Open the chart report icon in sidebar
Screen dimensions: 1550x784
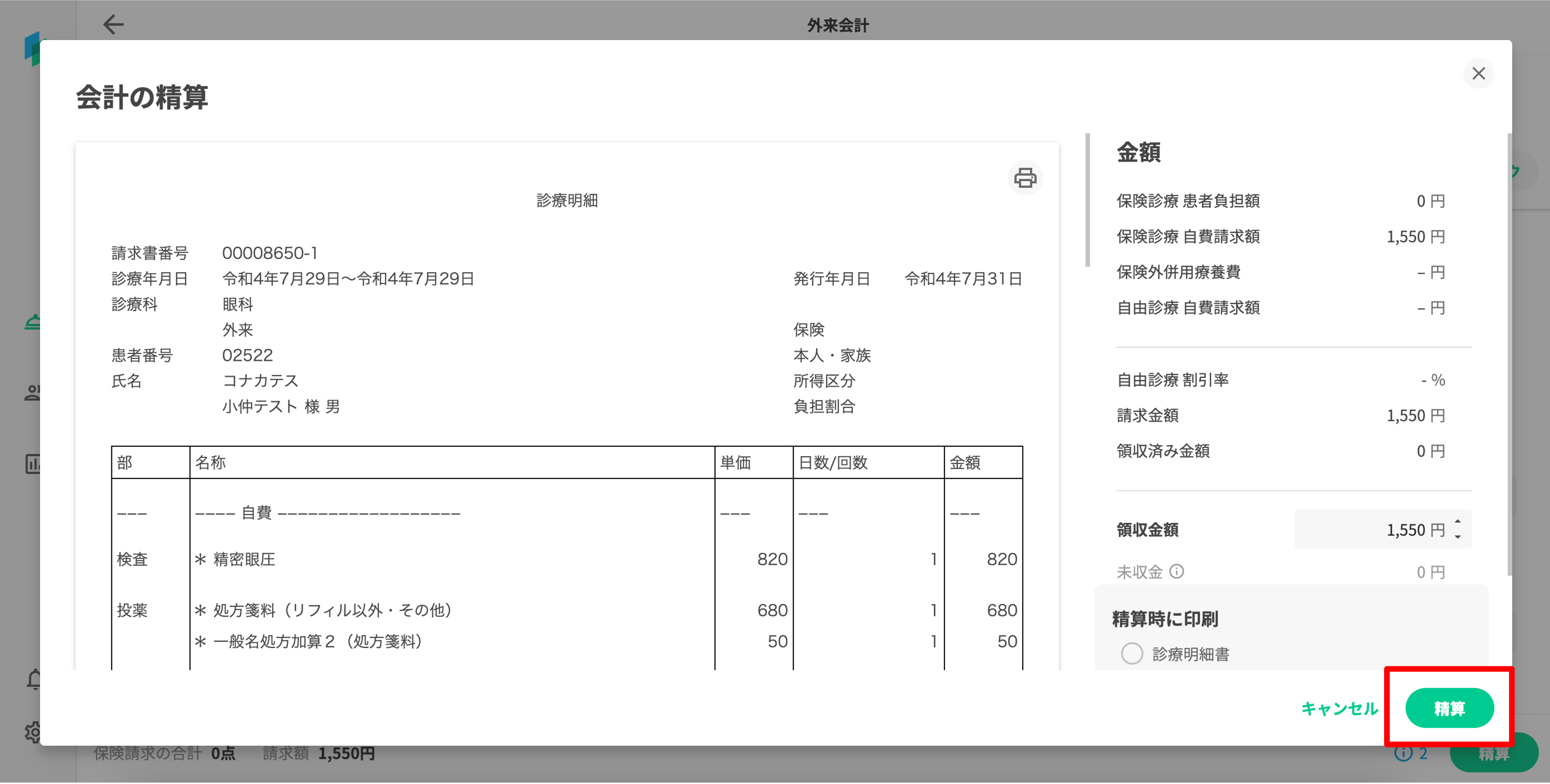(x=33, y=464)
